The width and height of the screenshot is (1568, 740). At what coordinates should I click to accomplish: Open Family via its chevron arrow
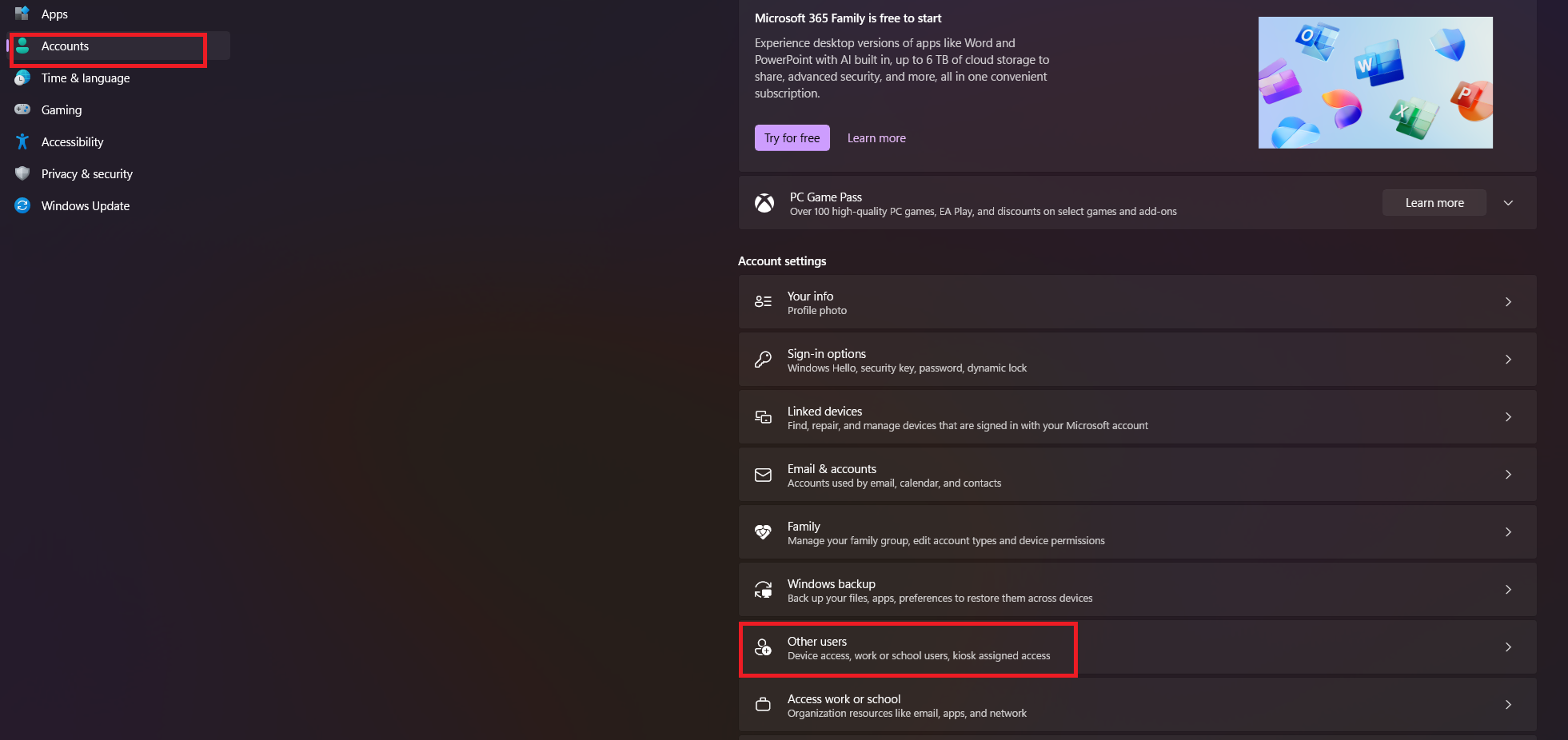pyautogui.click(x=1508, y=532)
